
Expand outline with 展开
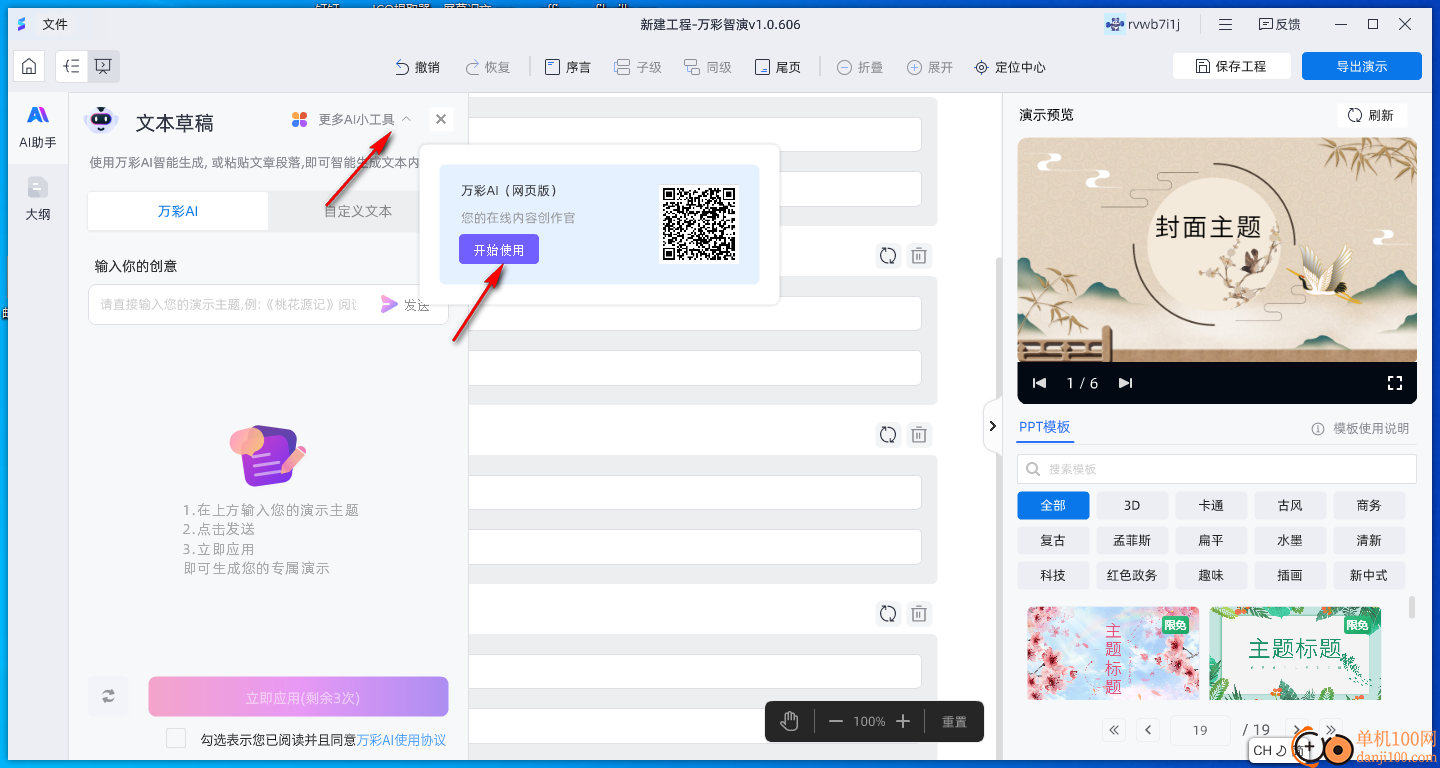point(930,67)
